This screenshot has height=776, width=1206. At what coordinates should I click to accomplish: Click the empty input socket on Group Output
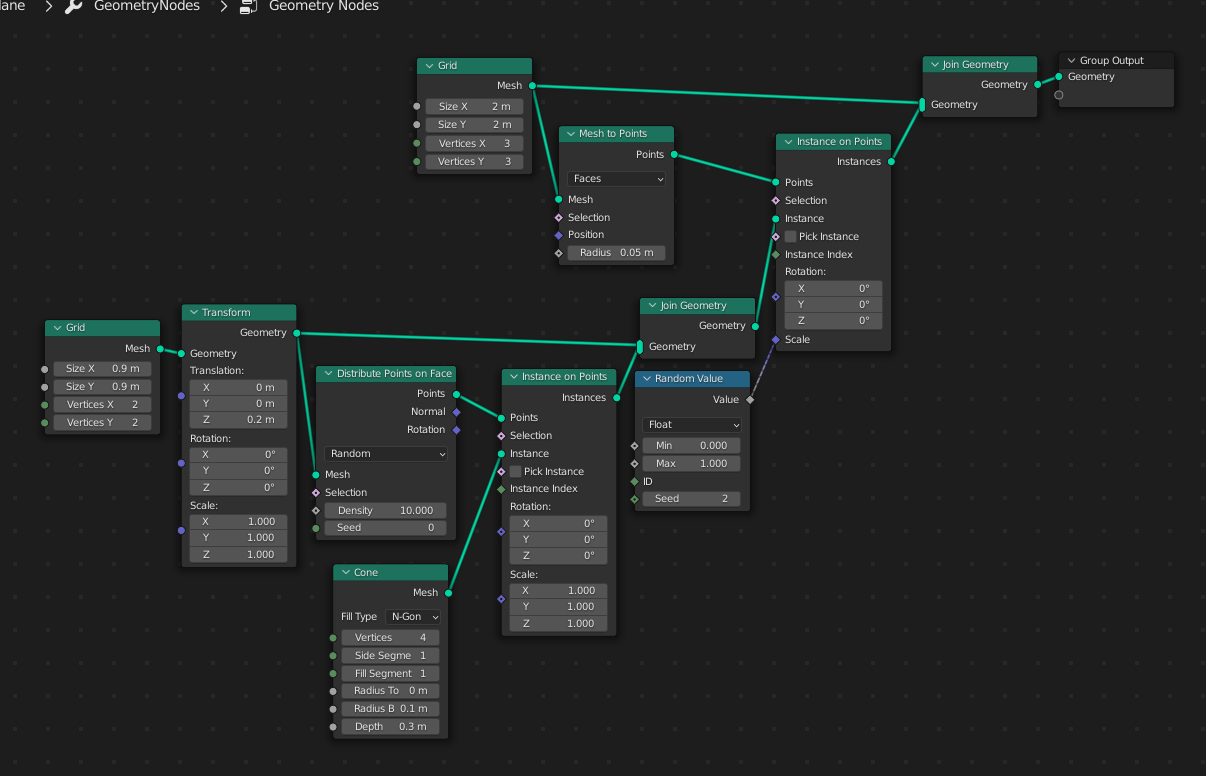pyautogui.click(x=1059, y=95)
